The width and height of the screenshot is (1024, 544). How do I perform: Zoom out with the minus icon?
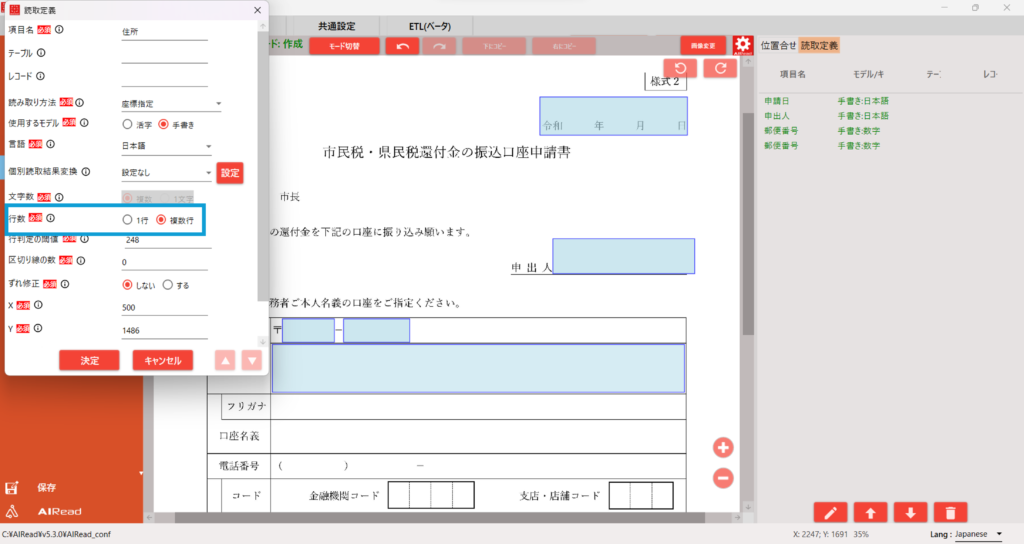tap(724, 478)
